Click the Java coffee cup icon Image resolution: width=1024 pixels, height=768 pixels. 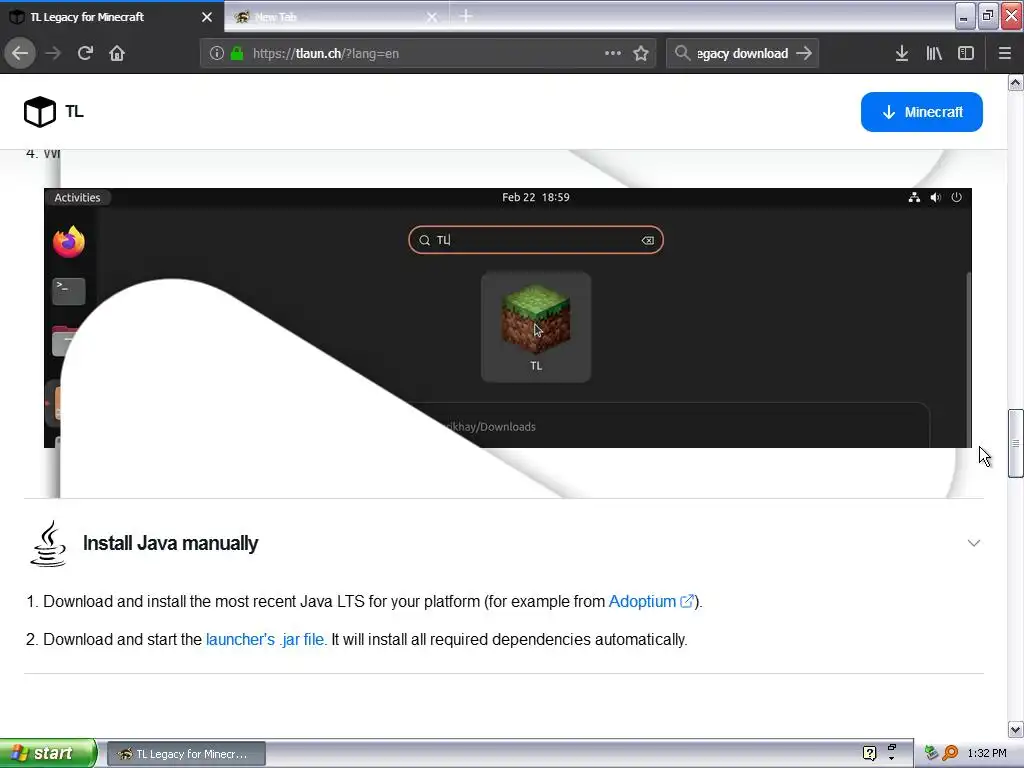point(48,543)
